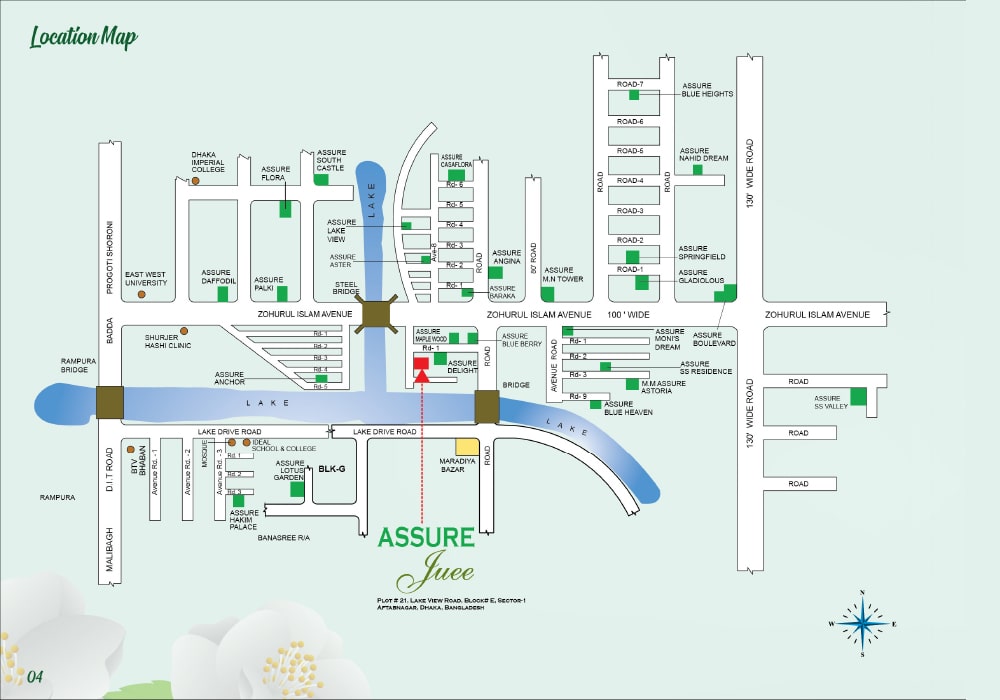Click the Assure Palki green marker
The height and width of the screenshot is (700, 1000).
point(282,293)
